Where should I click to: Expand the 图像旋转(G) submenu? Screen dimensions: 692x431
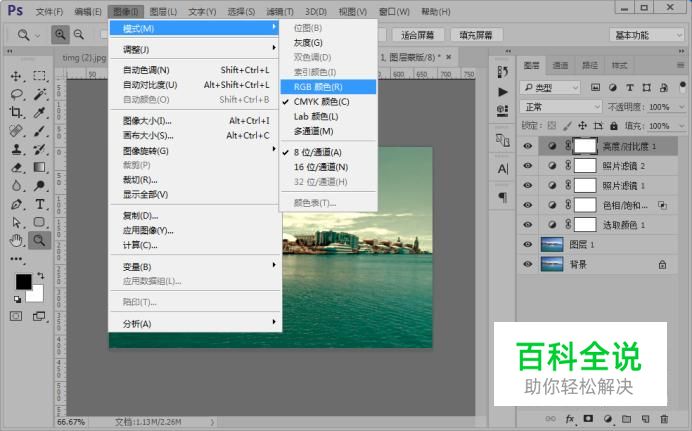click(x=196, y=151)
